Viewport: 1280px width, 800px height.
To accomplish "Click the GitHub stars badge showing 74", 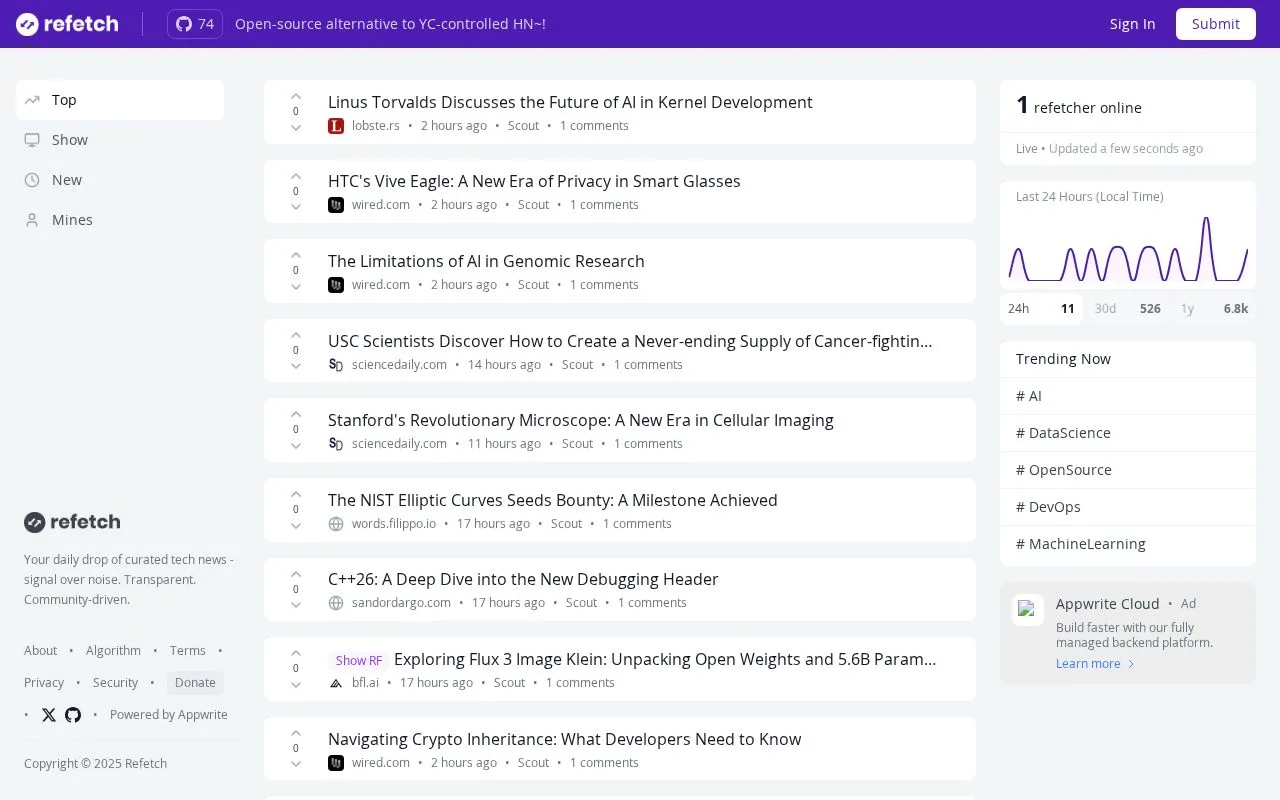I will tap(195, 24).
